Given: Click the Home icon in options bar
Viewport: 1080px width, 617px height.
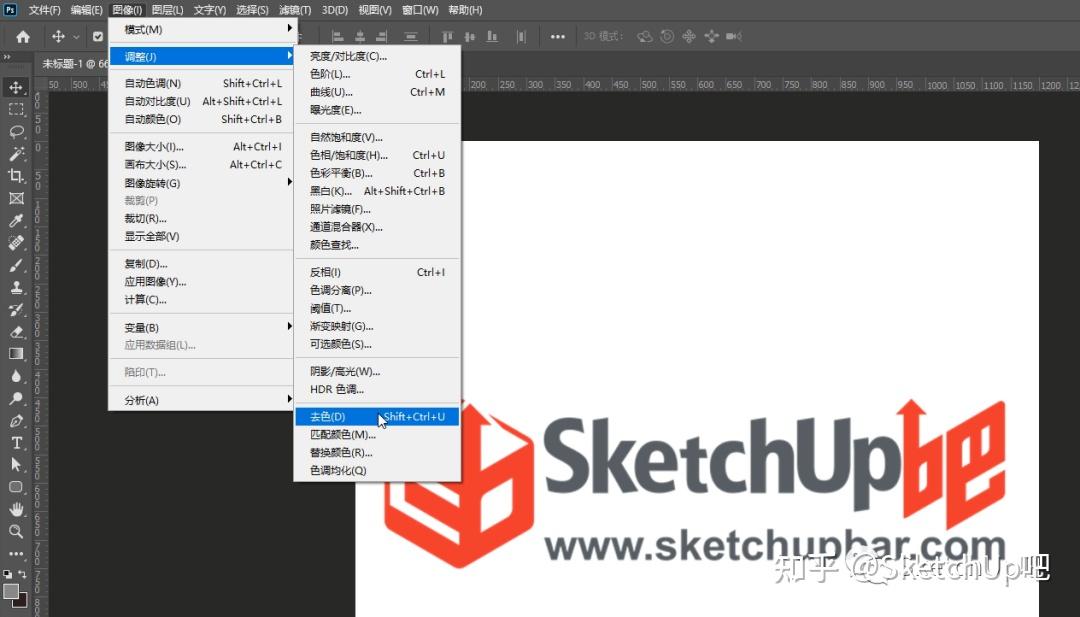Looking at the screenshot, I should 23,36.
